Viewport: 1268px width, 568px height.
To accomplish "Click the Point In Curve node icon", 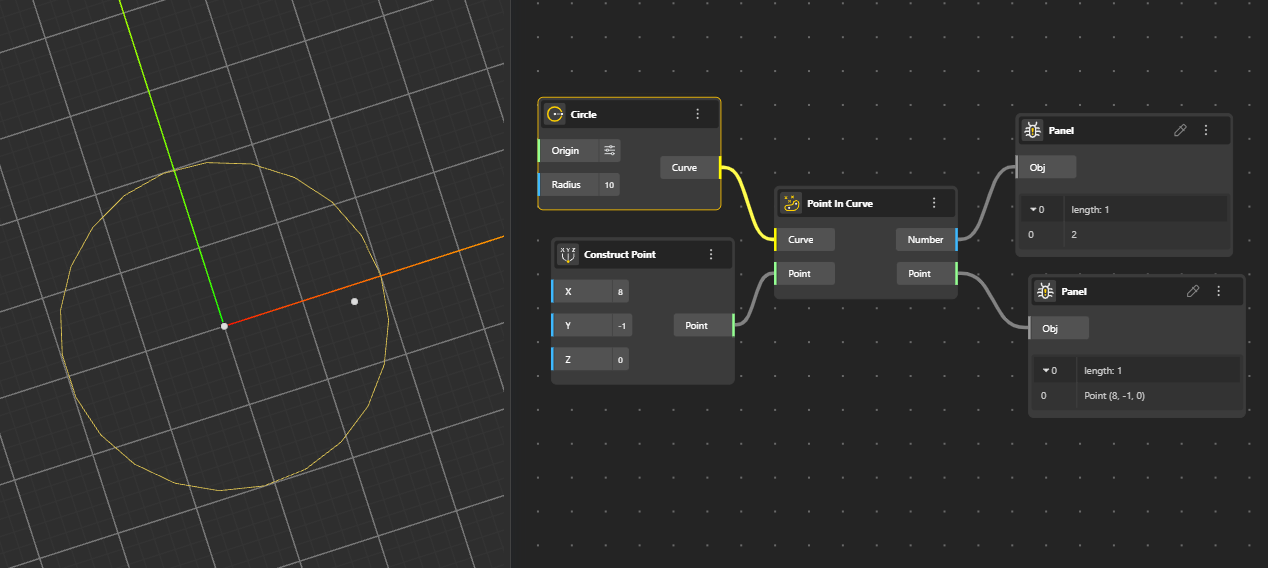I will pos(791,203).
